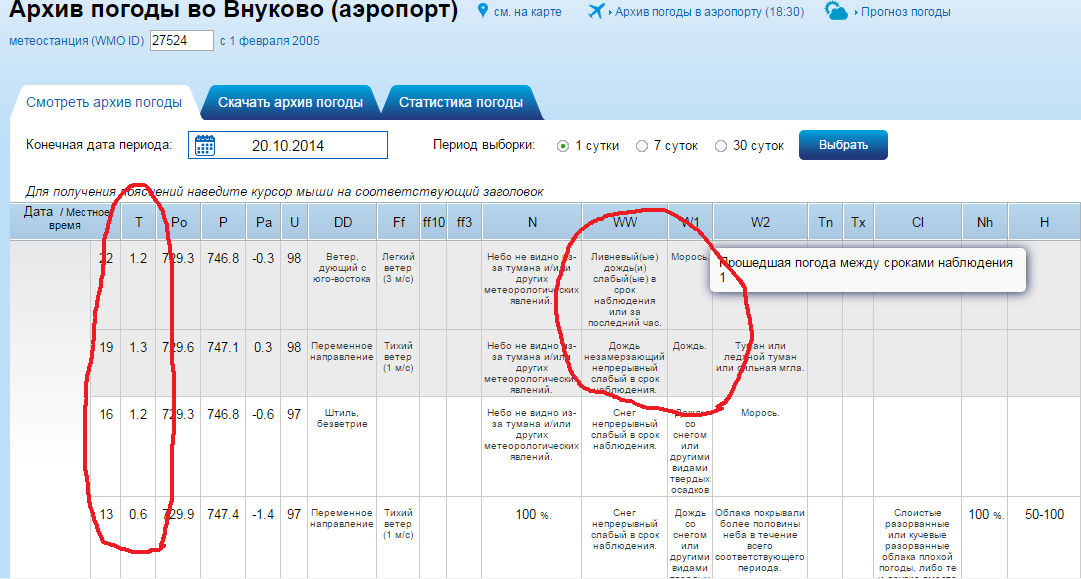Click the Nh column header
Viewport: 1081px width, 579px height.
[x=984, y=222]
